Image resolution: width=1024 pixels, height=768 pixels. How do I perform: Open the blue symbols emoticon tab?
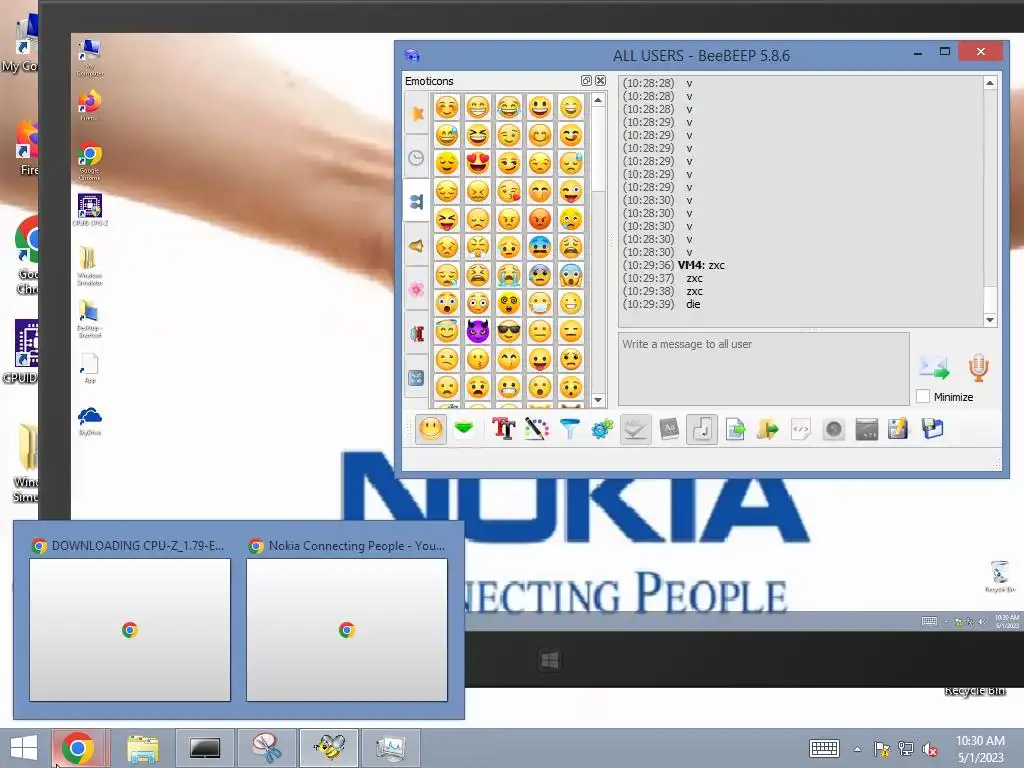(417, 377)
